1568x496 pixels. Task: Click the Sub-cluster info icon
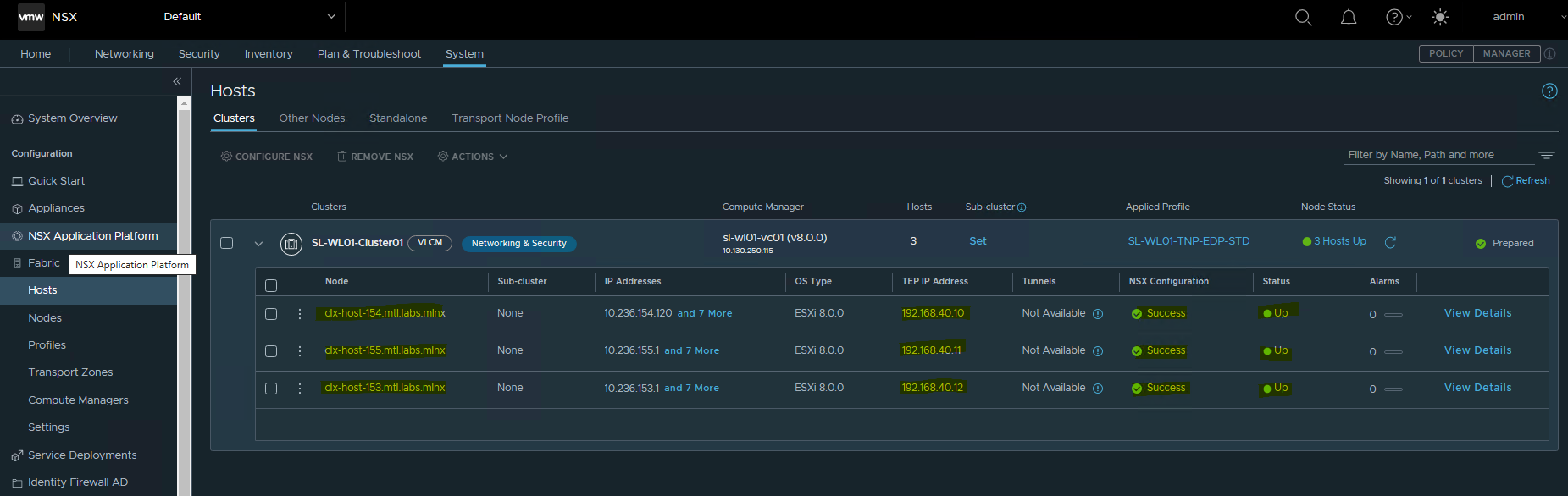point(1022,207)
